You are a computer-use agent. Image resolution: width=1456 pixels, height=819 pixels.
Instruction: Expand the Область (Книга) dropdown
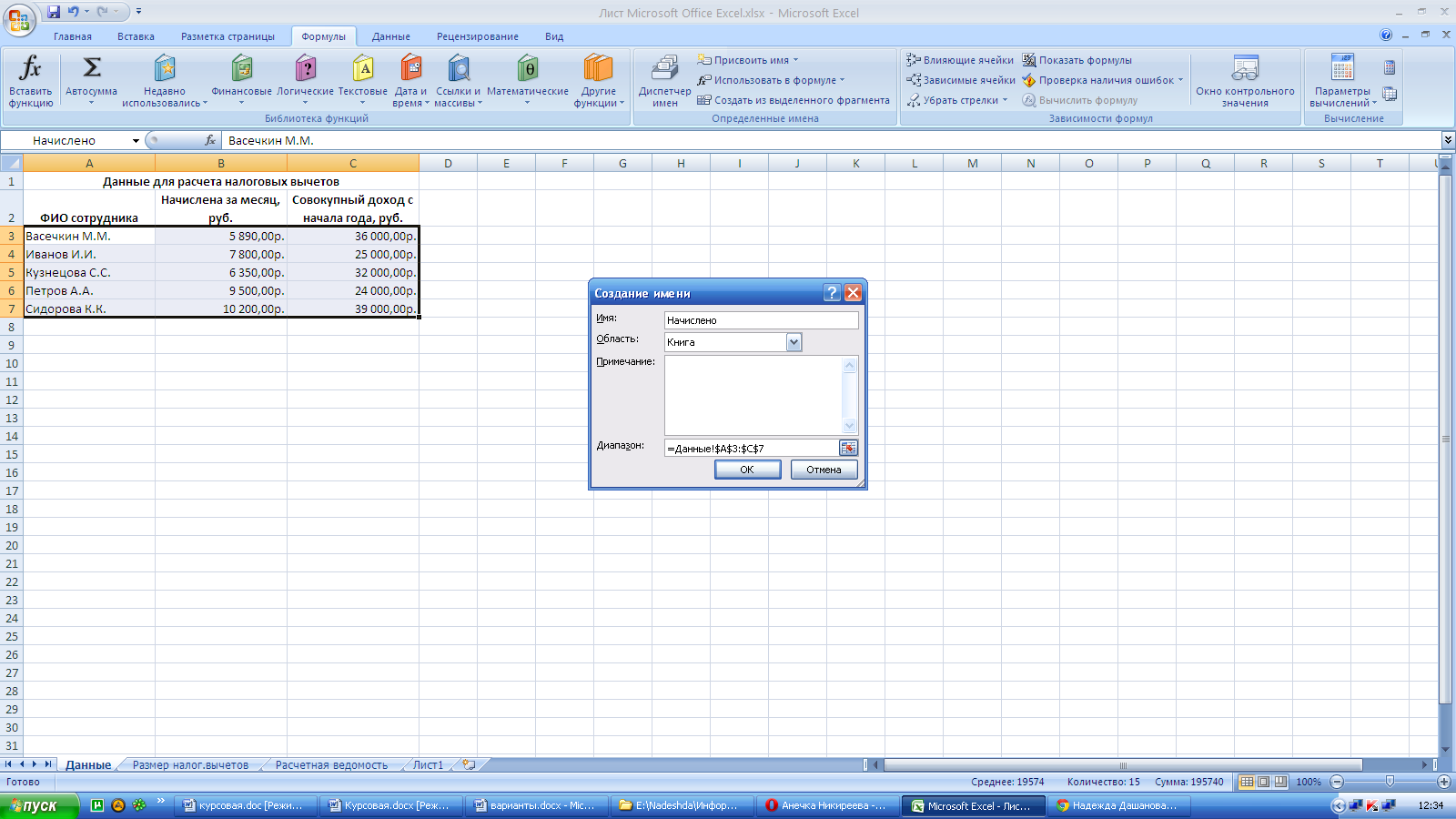tap(794, 342)
